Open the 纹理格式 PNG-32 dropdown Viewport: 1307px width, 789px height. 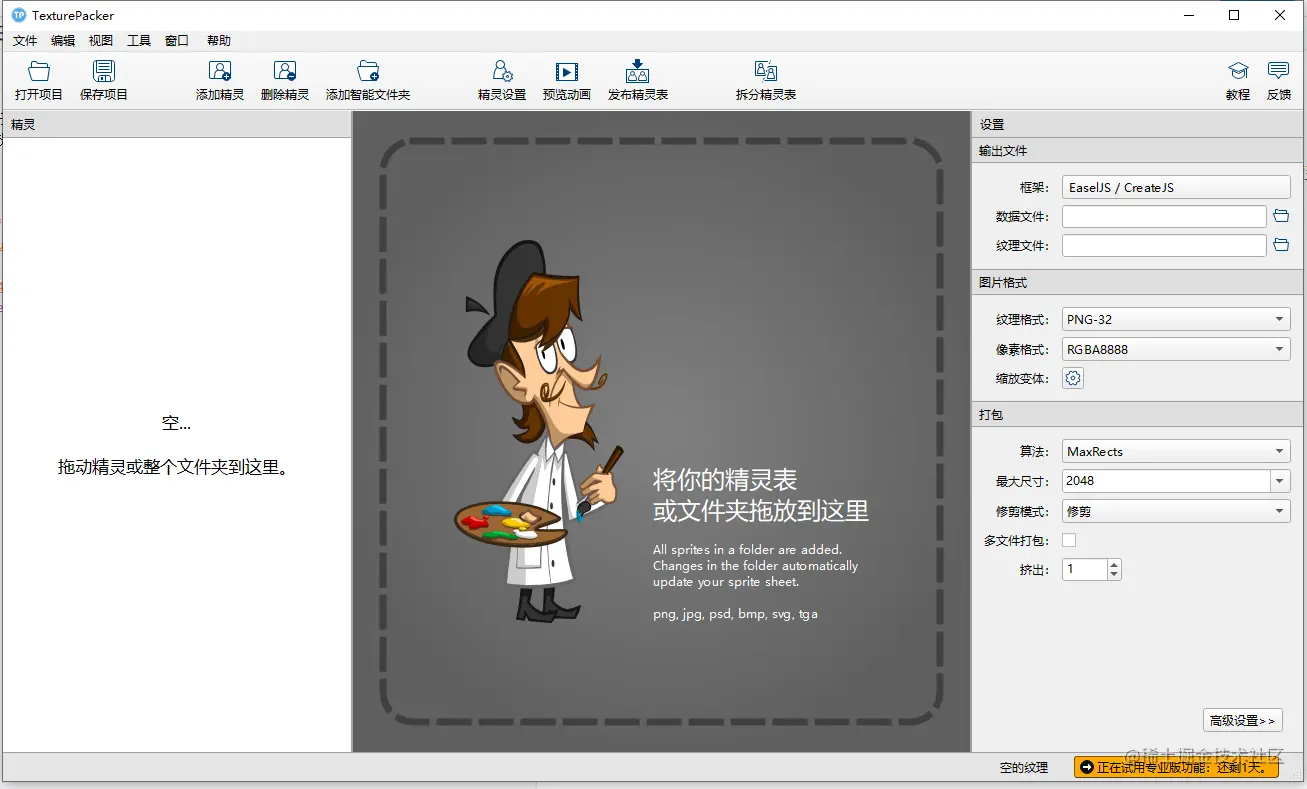pos(1176,320)
